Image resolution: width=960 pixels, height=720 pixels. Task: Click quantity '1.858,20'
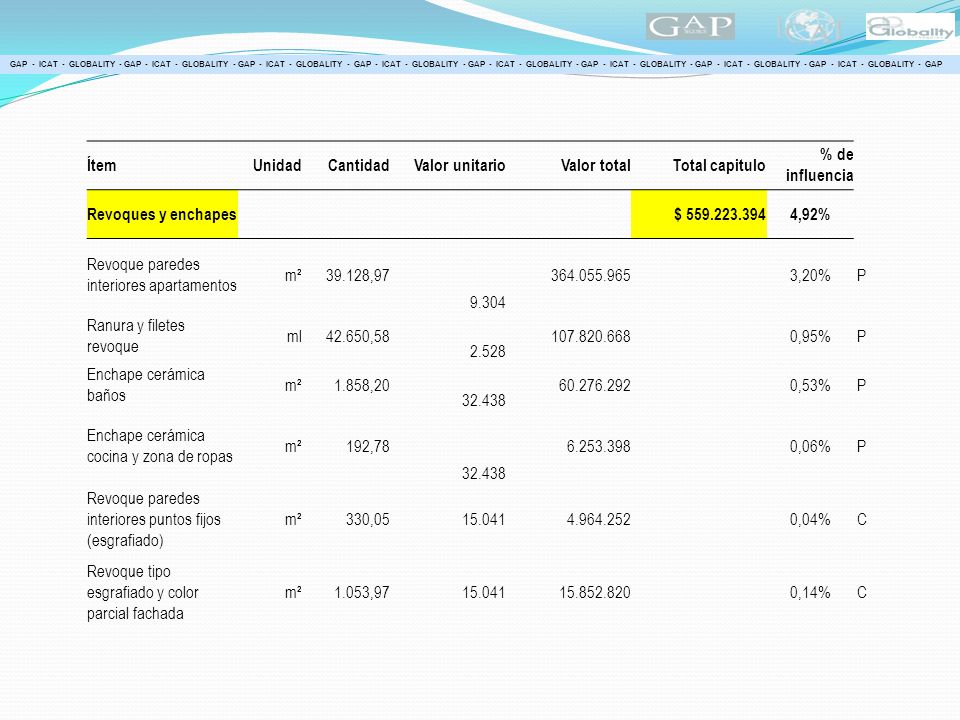pyautogui.click(x=362, y=386)
